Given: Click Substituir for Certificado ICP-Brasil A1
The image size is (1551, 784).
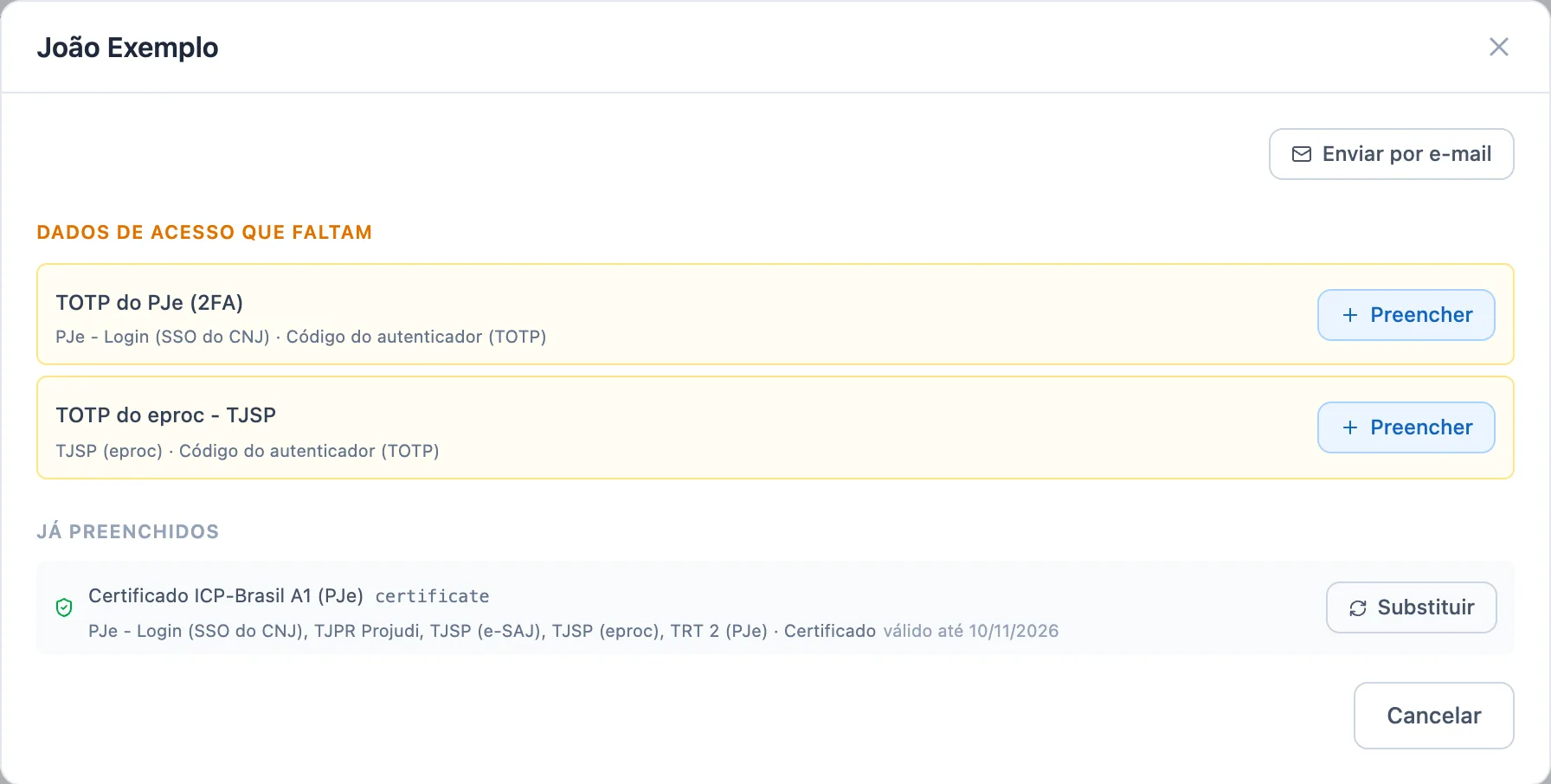Looking at the screenshot, I should pyautogui.click(x=1411, y=607).
